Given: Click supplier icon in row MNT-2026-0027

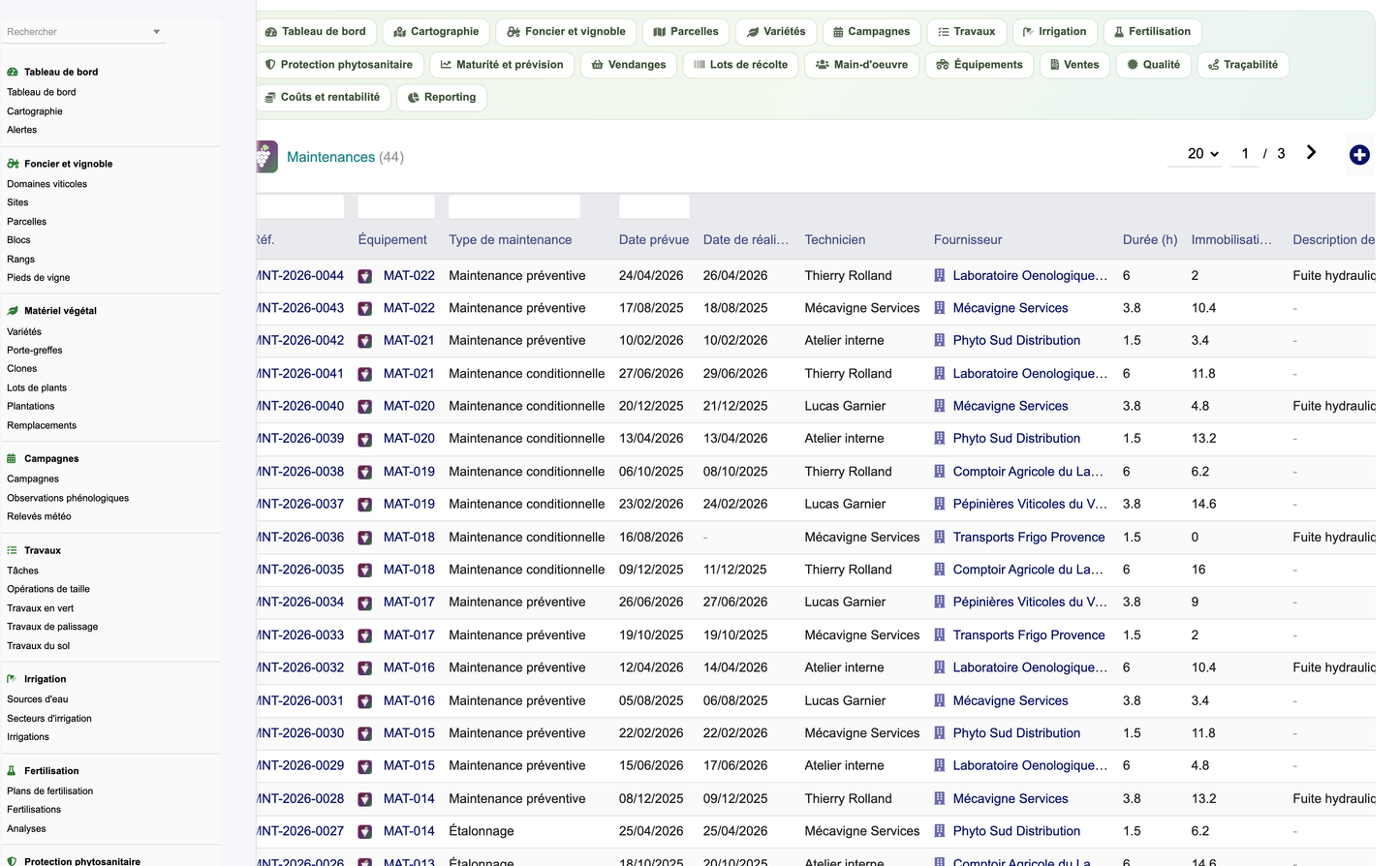Looking at the screenshot, I should pyautogui.click(x=939, y=831).
